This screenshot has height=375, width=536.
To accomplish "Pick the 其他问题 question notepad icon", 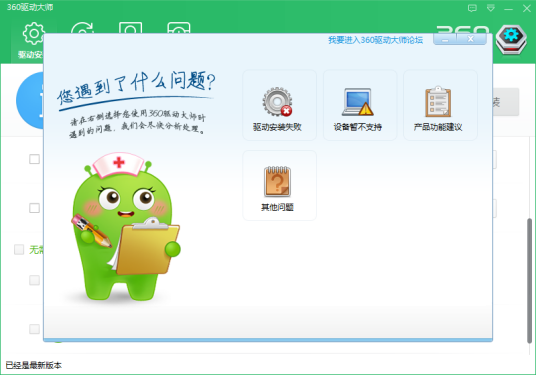I will tap(277, 182).
